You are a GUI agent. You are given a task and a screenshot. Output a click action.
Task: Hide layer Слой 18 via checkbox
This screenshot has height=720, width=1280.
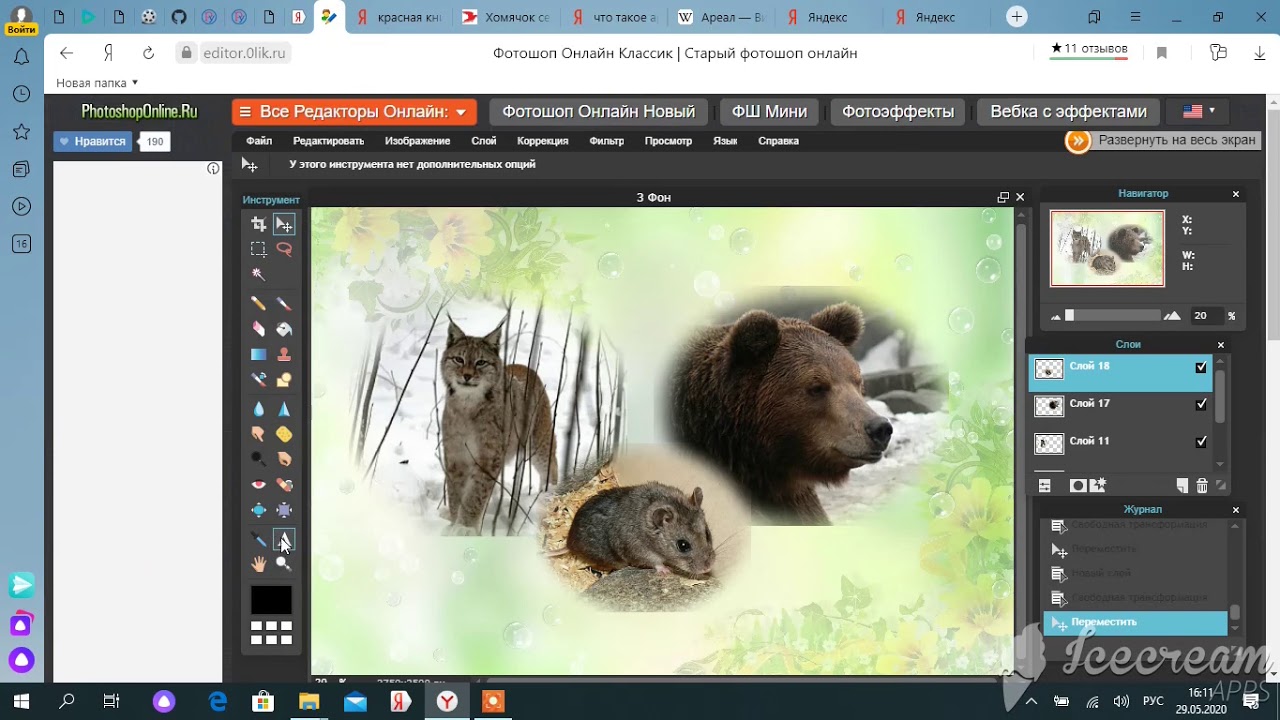[1201, 368]
